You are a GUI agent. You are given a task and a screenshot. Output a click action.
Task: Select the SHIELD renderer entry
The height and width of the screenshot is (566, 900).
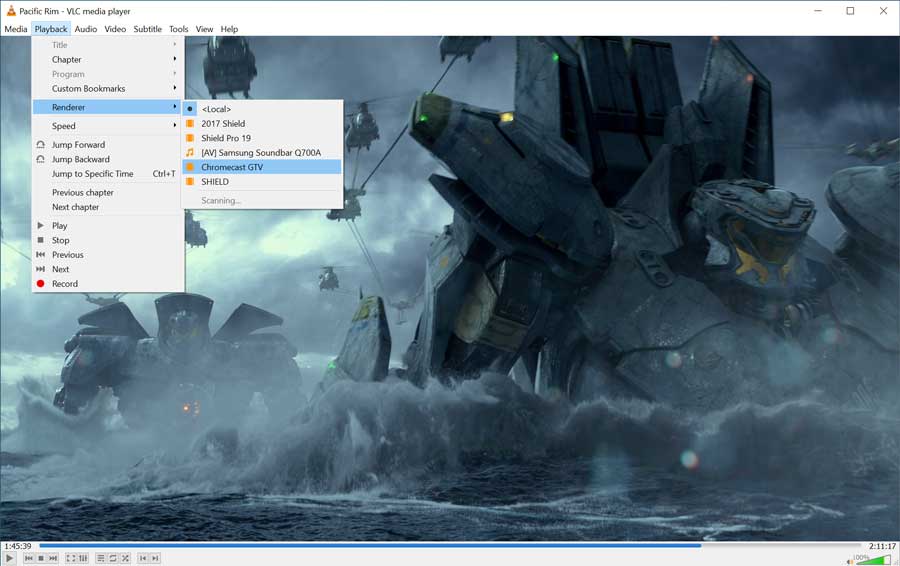262,181
